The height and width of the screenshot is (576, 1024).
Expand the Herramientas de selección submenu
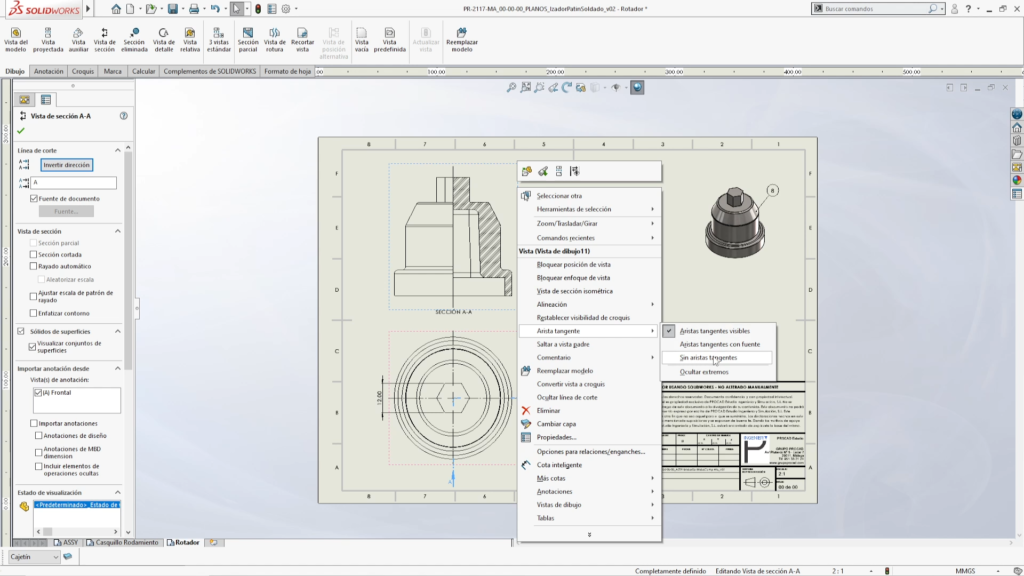click(x=590, y=209)
